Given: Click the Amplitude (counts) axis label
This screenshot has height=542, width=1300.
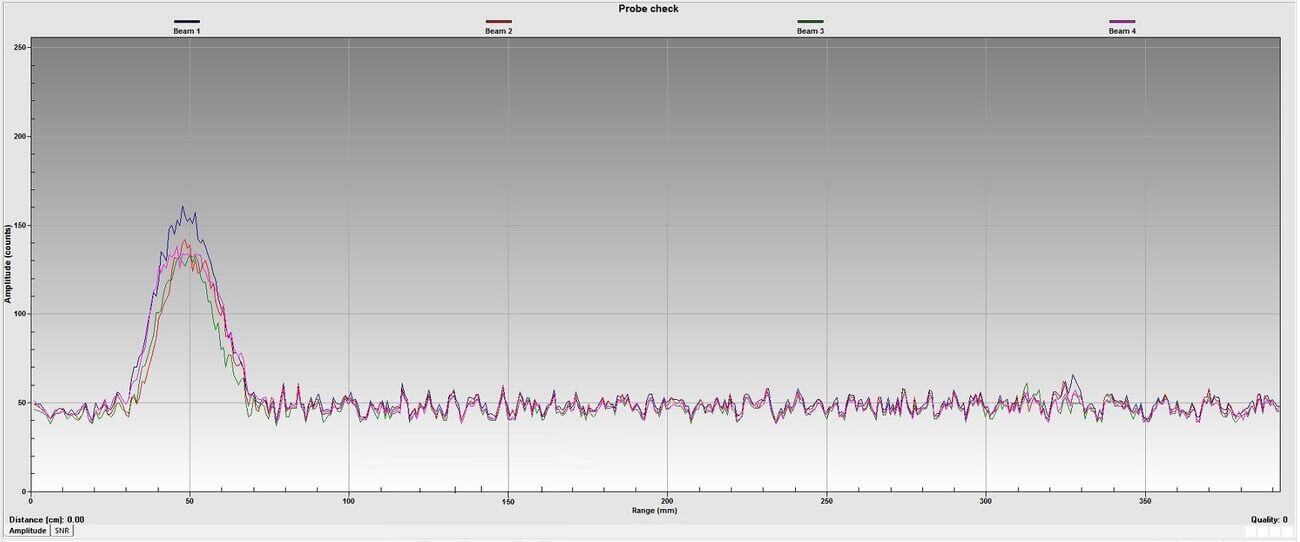Looking at the screenshot, I should pyautogui.click(x=8, y=264).
